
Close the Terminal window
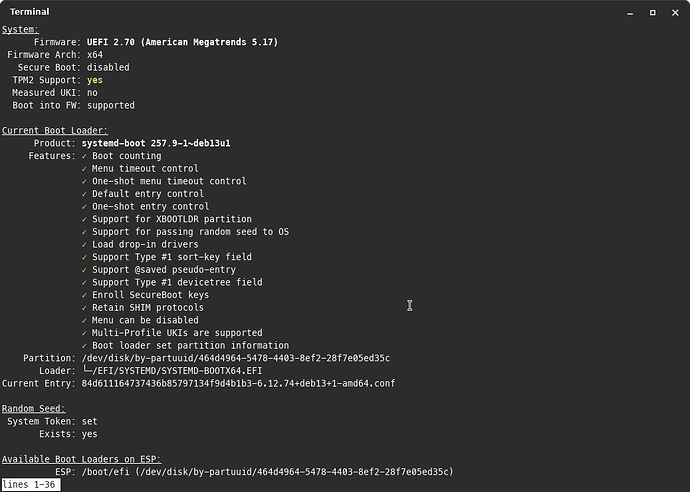pos(675,12)
